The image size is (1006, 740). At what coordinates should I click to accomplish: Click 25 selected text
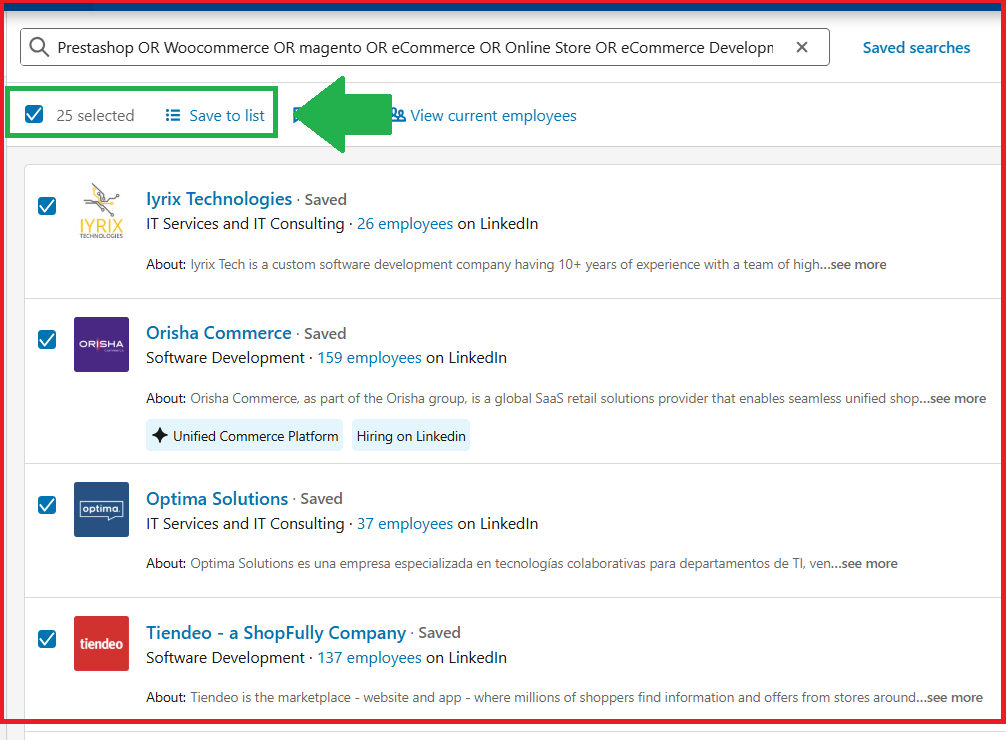click(x=95, y=116)
